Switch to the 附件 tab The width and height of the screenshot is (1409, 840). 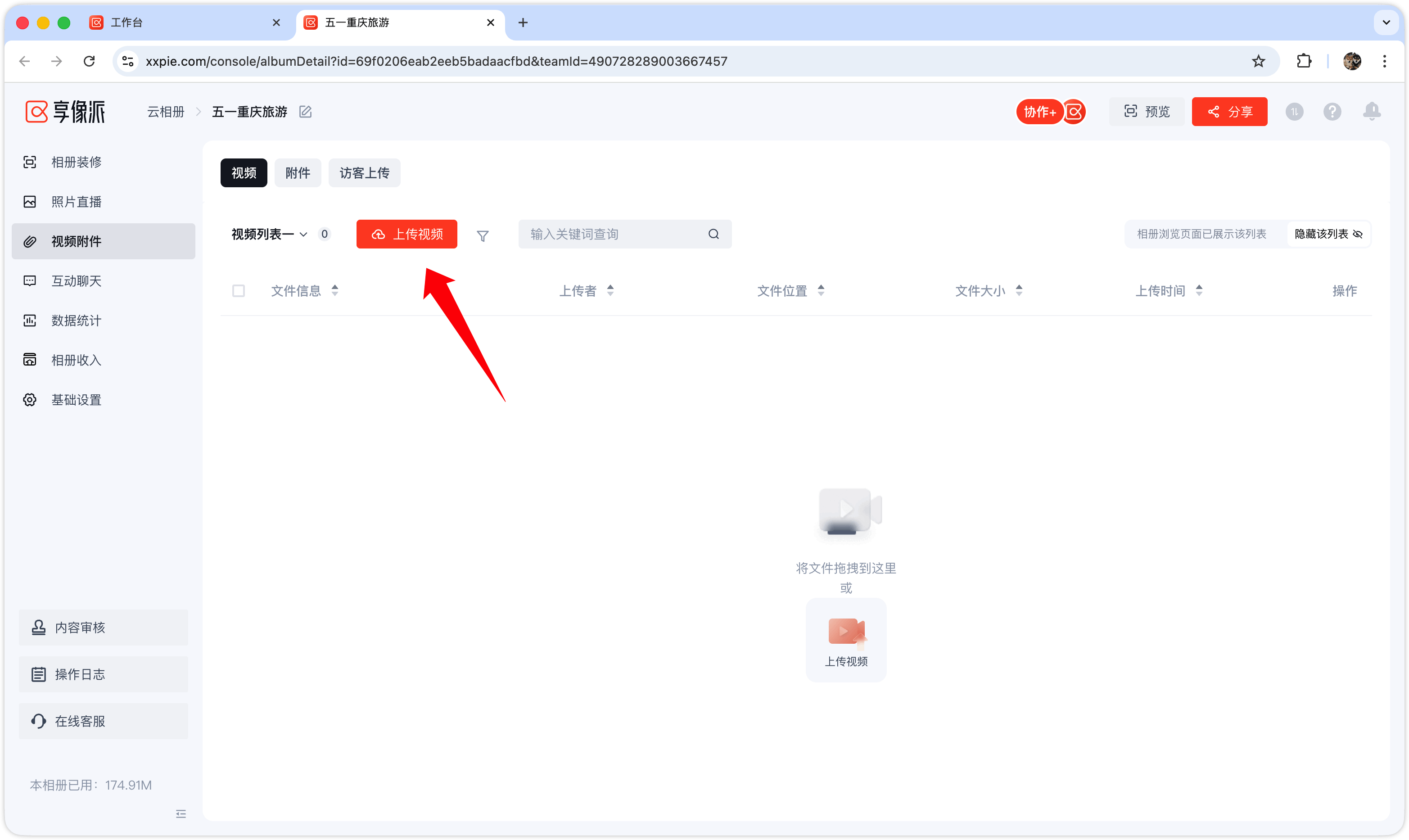[x=298, y=173]
